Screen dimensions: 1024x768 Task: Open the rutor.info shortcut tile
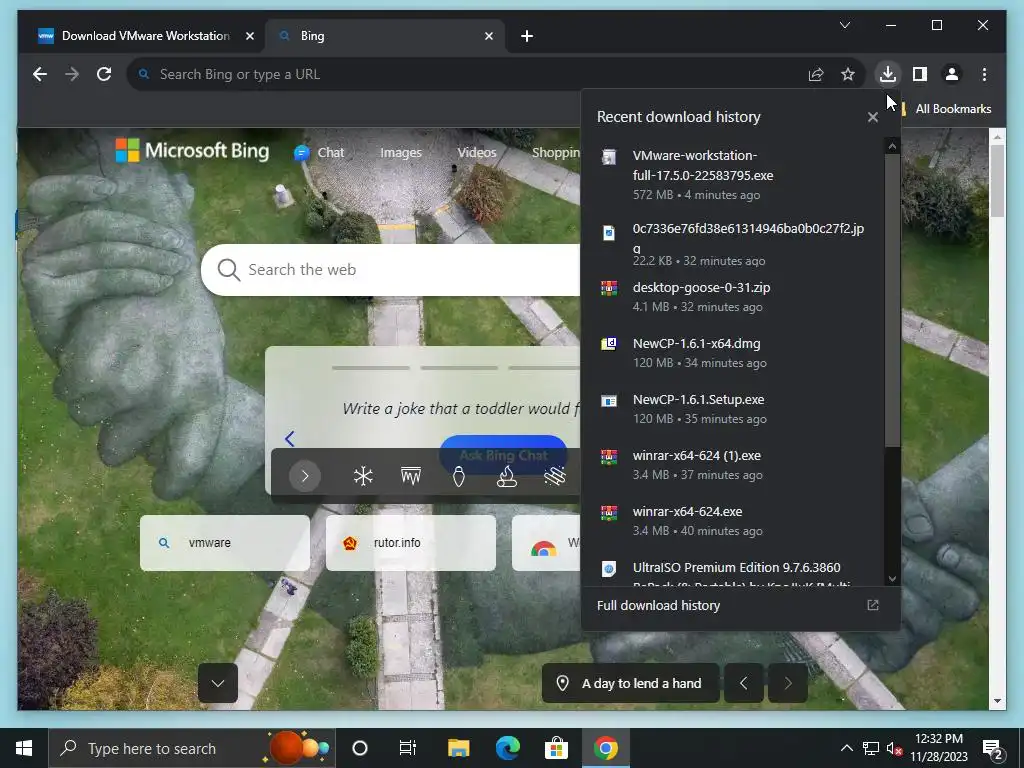tap(411, 543)
